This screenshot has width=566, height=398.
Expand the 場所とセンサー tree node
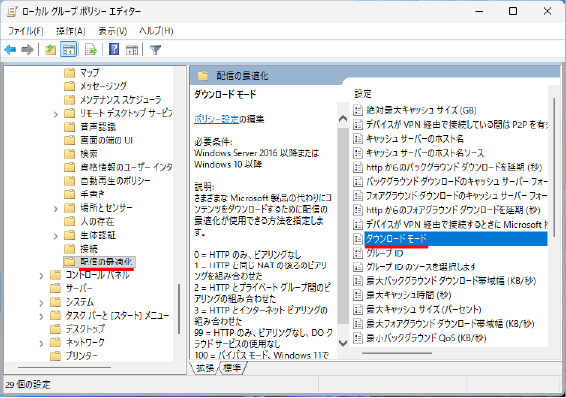[55, 209]
